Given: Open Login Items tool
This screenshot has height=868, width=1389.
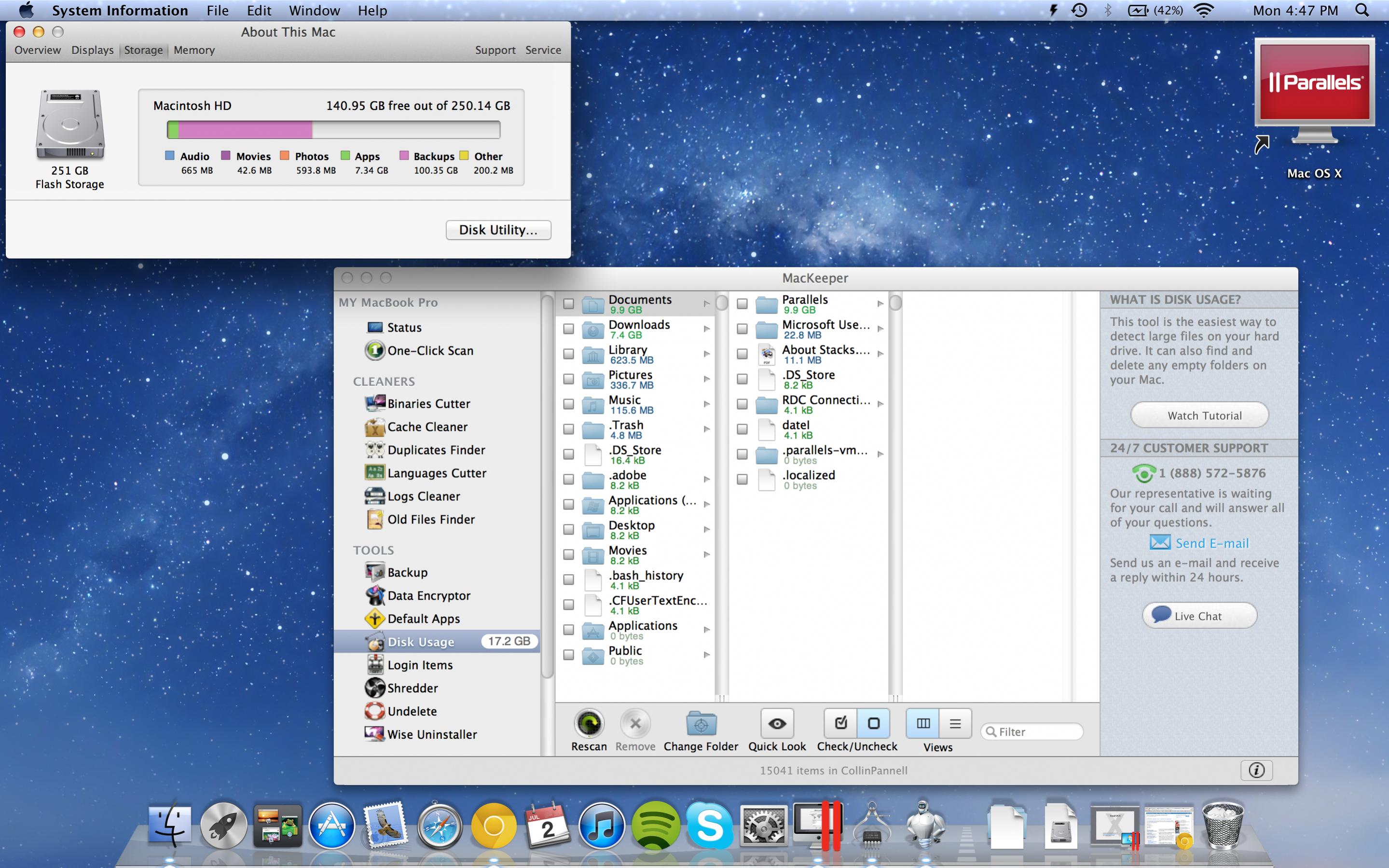Looking at the screenshot, I should pos(409,665).
